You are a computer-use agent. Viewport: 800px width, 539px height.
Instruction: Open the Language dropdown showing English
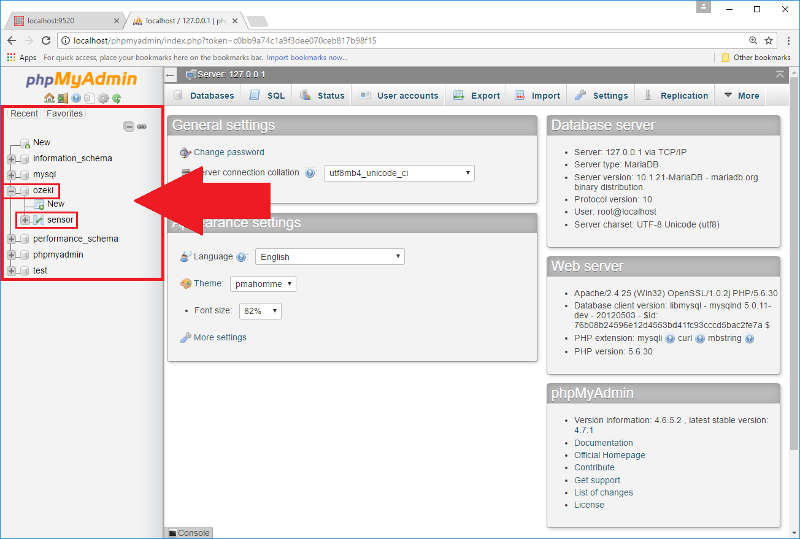[330, 257]
